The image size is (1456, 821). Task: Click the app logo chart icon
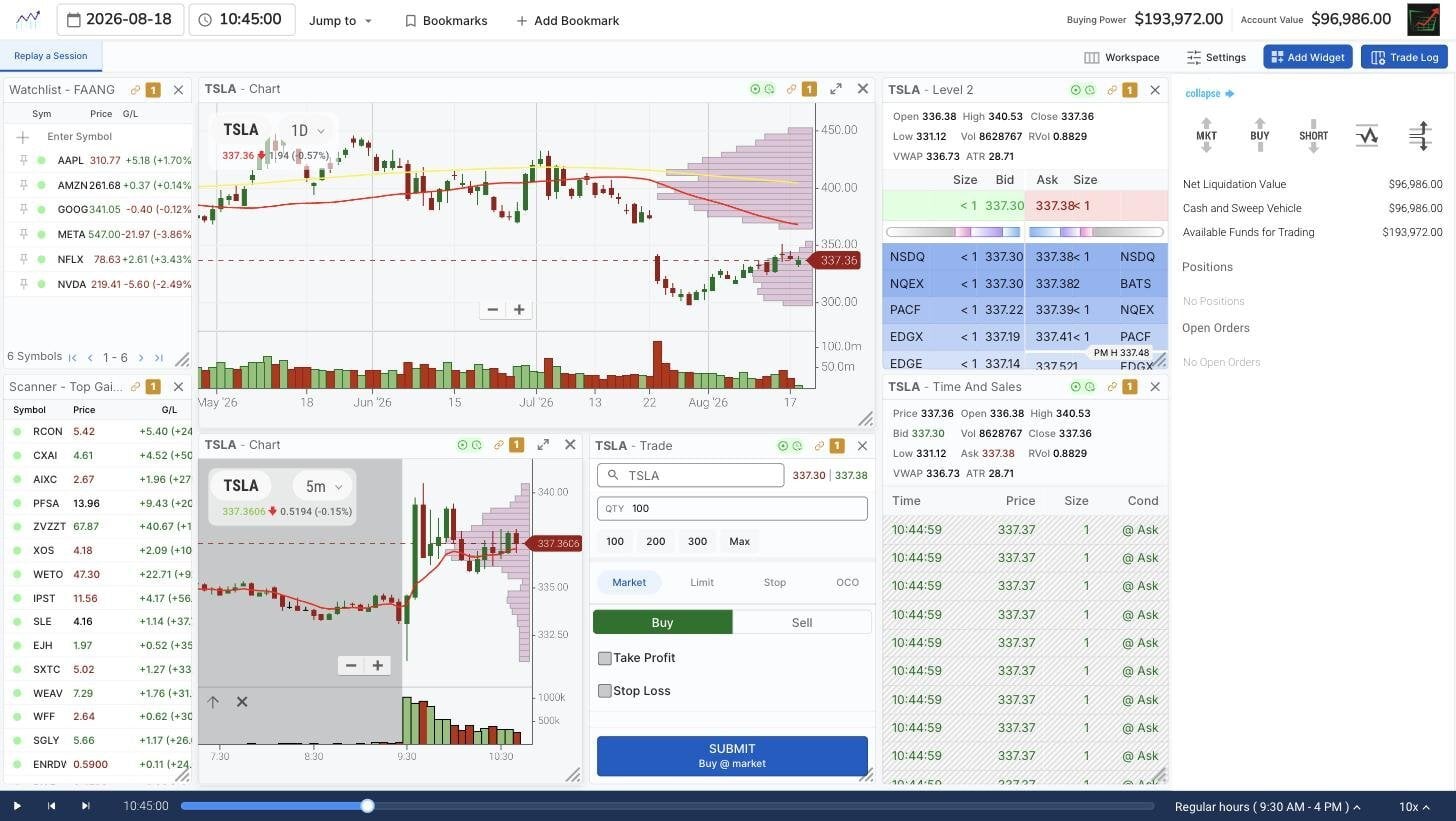point(28,19)
